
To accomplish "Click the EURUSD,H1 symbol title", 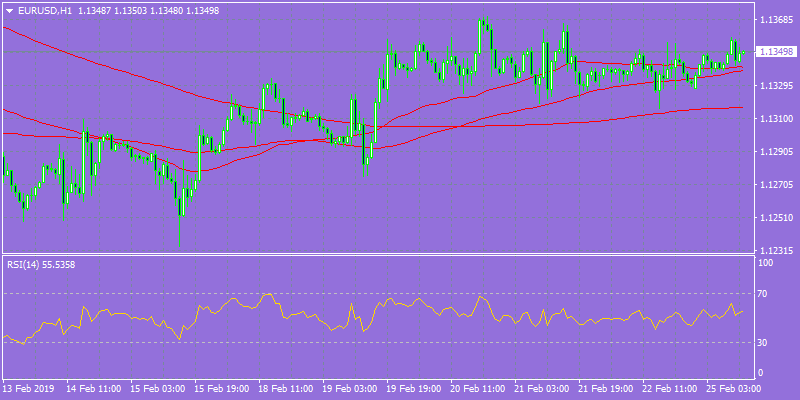I will coord(45,11).
